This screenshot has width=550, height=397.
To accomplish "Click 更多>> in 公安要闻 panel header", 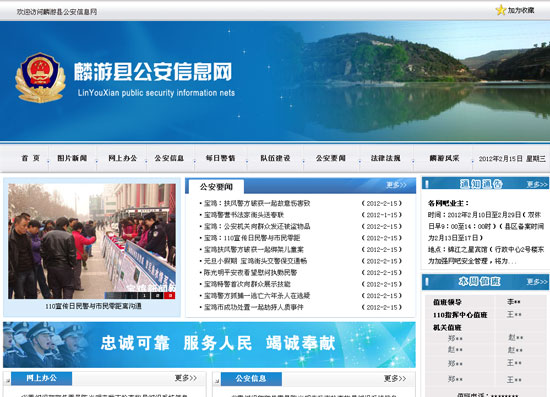I will (x=396, y=185).
